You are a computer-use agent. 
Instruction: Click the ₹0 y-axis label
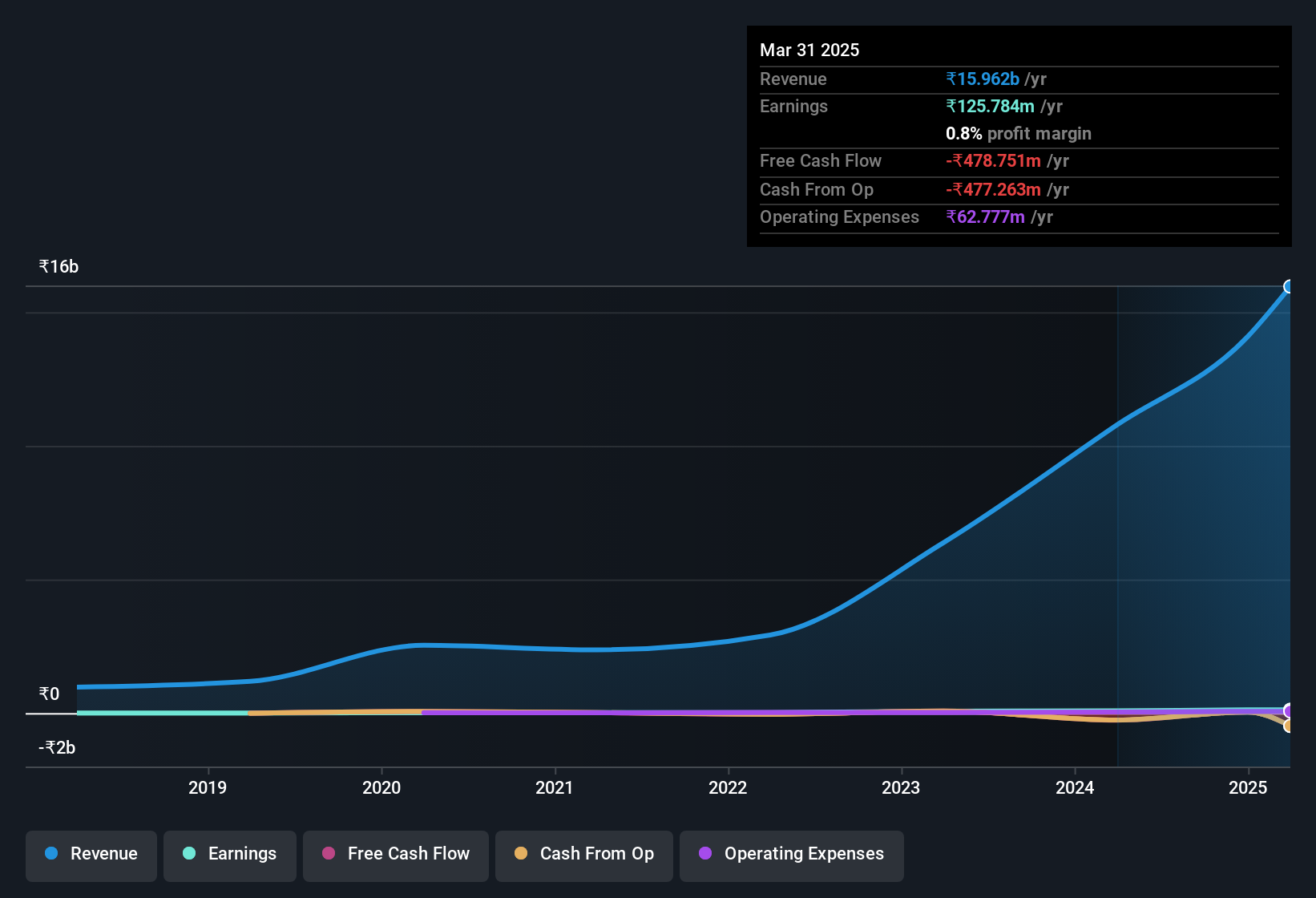tap(50, 694)
